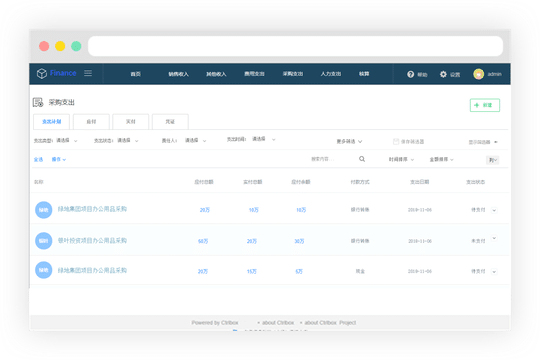Click the 'Powered by Ctrlbox' footer text
This screenshot has height=360, width=540.
pyautogui.click(x=215, y=323)
